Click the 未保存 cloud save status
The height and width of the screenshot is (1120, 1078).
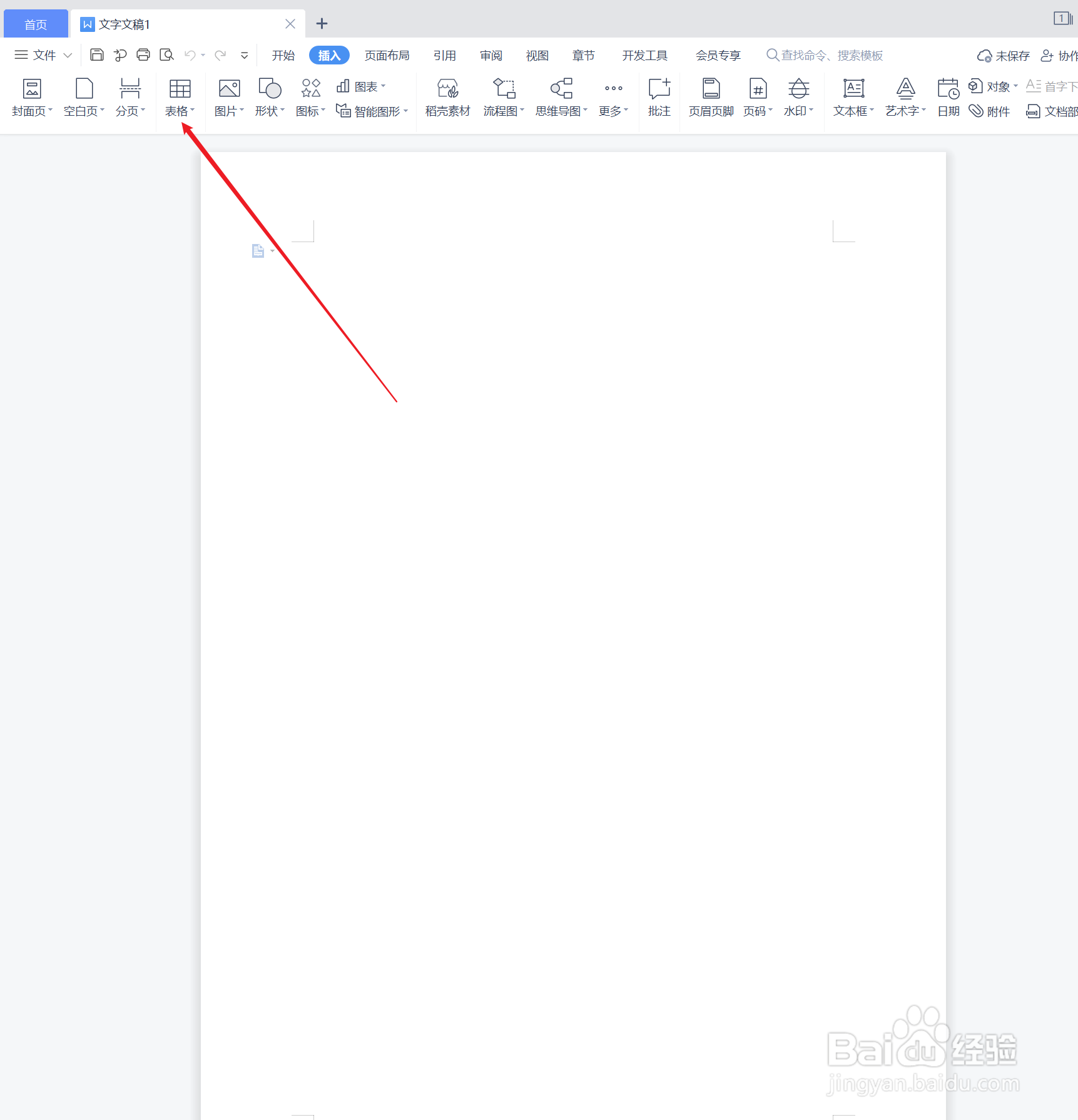(1002, 55)
